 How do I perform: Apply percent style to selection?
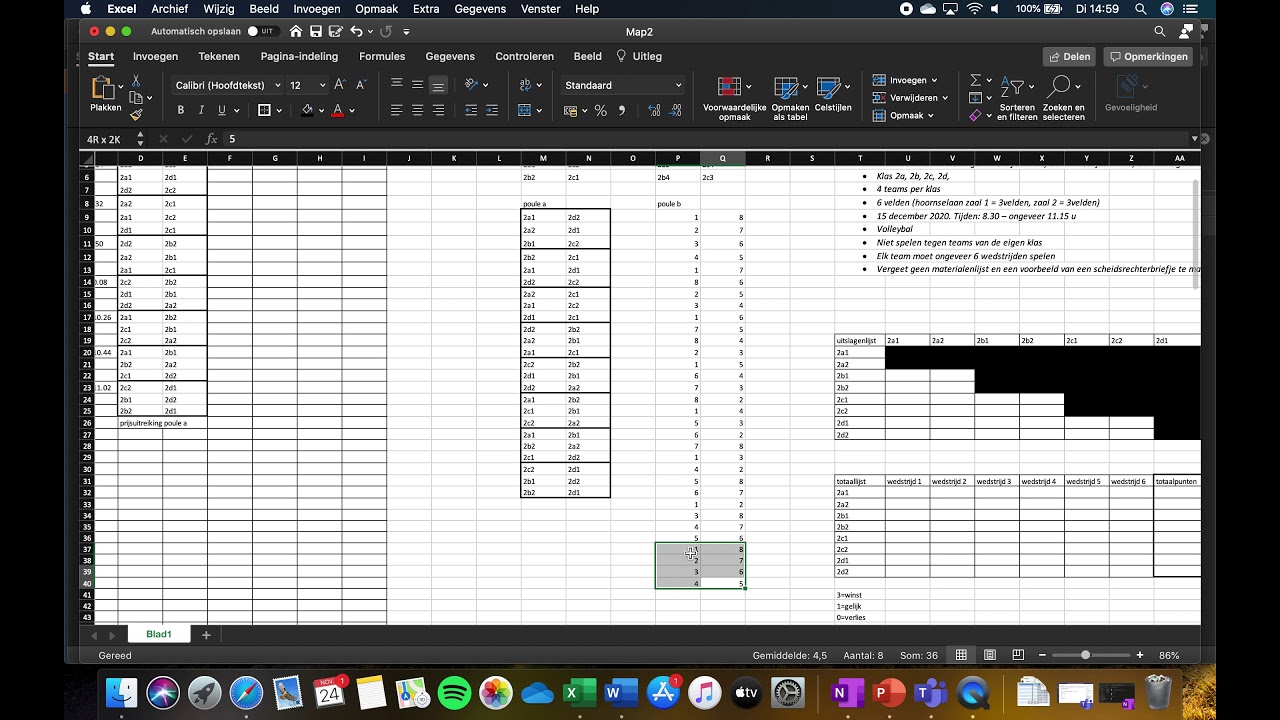pyautogui.click(x=601, y=111)
